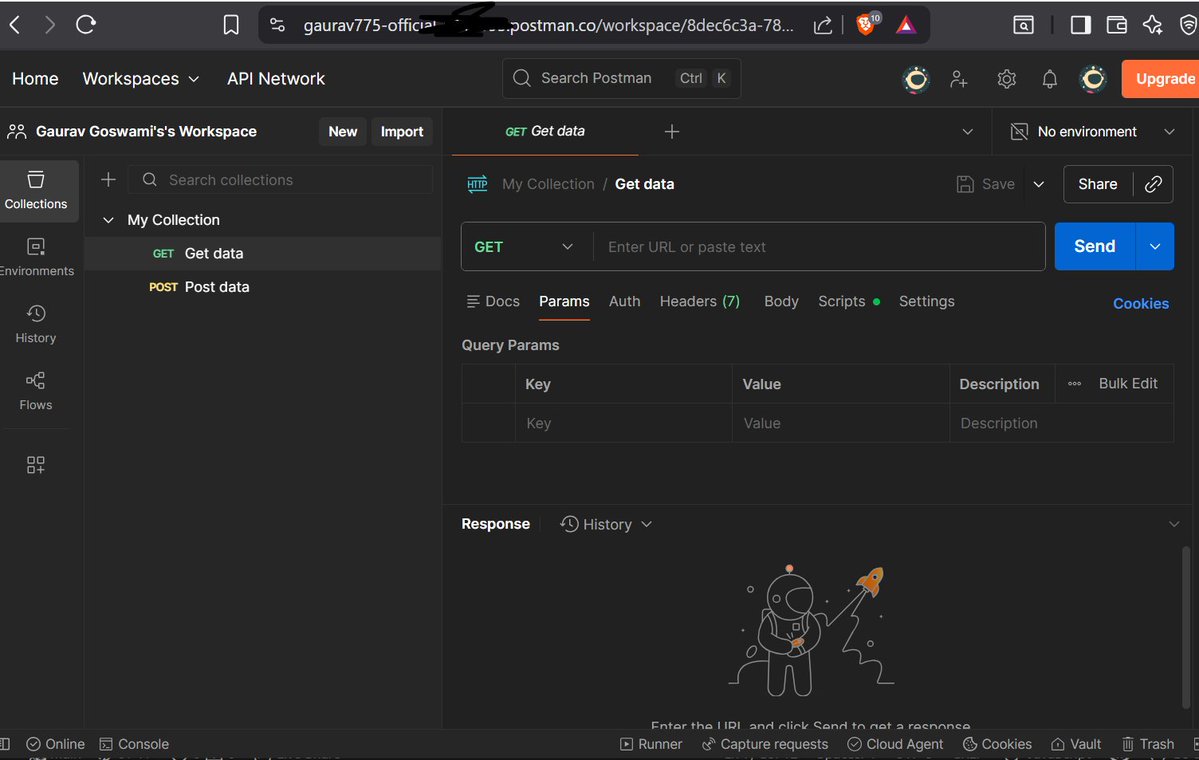Invite a teammate with the add-user icon

(959, 78)
